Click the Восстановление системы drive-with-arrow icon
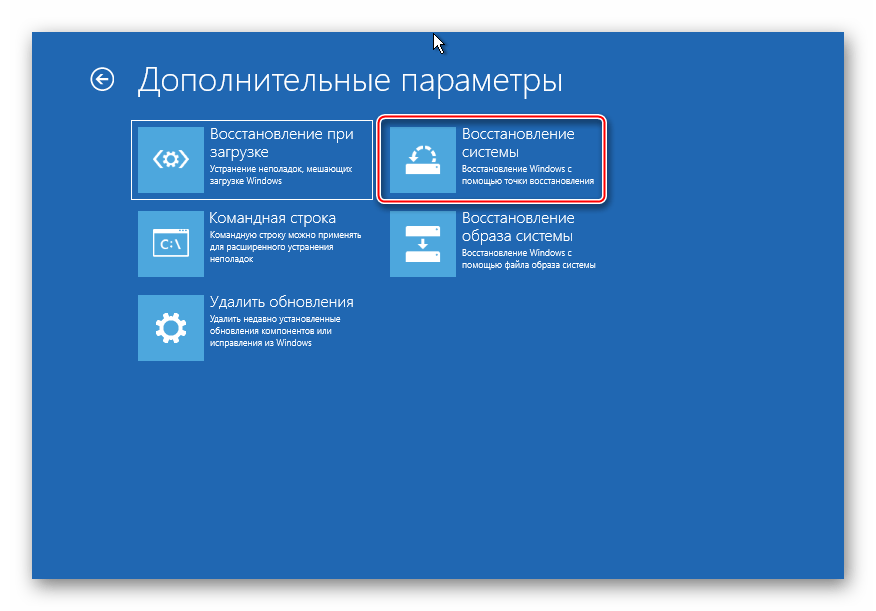Screen dimensions: 876x611 pyautogui.click(x=422, y=160)
